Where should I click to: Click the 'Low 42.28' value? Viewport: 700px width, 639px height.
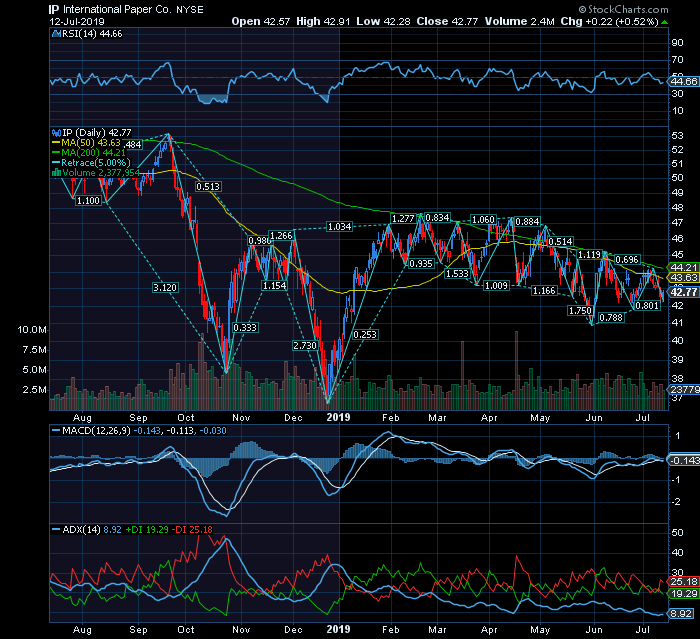383,21
